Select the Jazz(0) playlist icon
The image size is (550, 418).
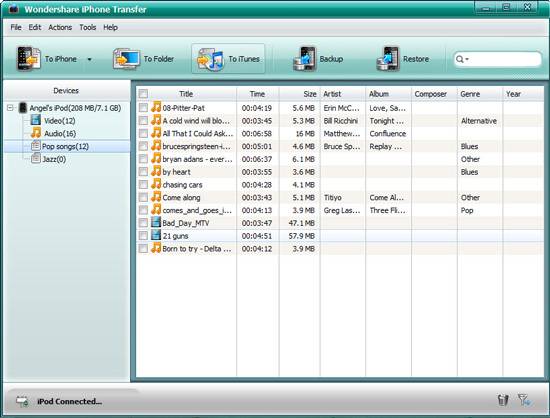pos(36,159)
